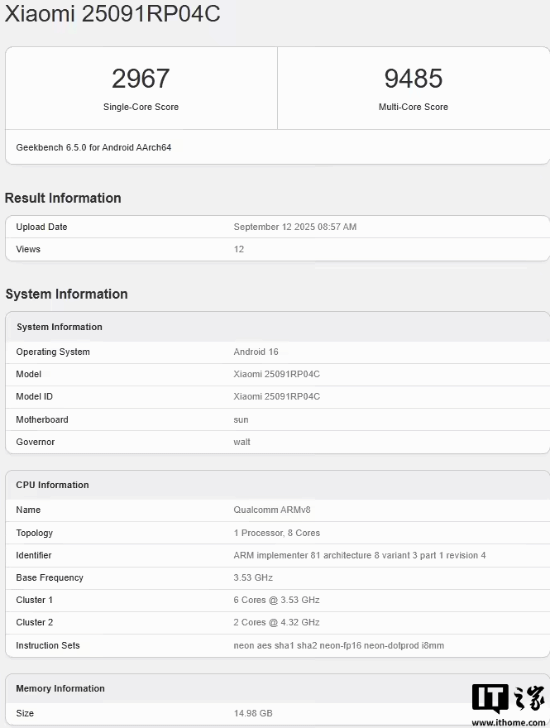This screenshot has width=550, height=728.
Task: Click the Model ID row value
Action: coord(277,396)
